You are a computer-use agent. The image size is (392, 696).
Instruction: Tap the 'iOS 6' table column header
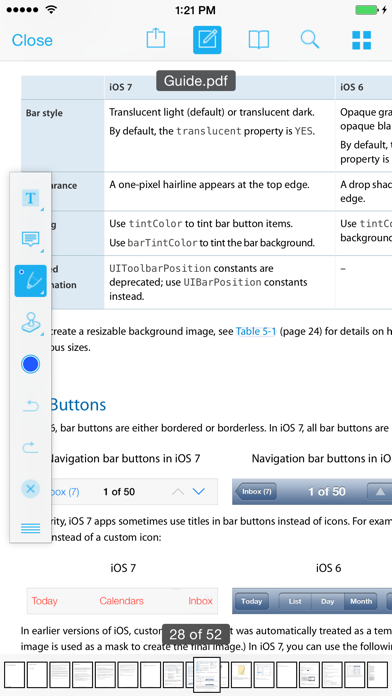coord(352,87)
